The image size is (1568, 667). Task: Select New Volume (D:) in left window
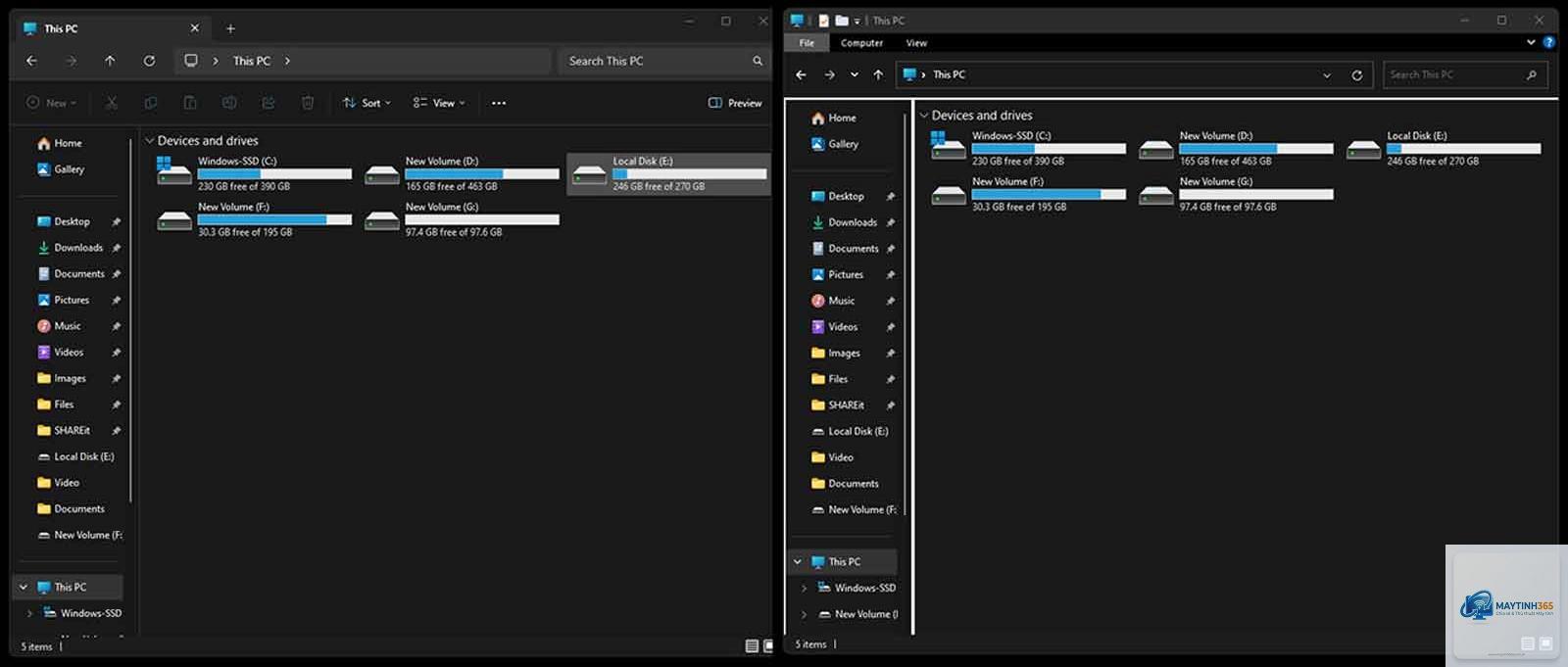(x=463, y=173)
